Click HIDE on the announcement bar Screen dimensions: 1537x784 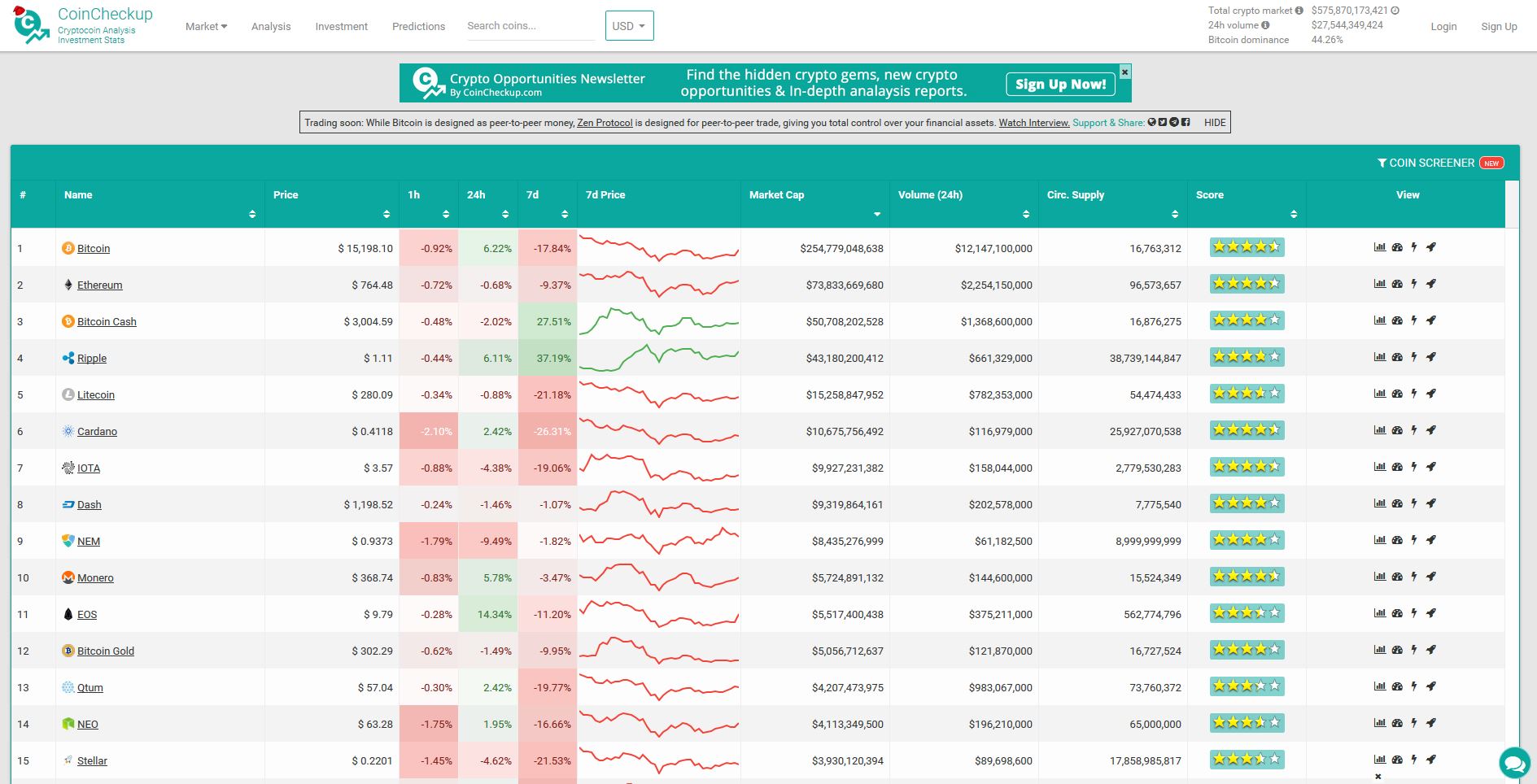point(1215,122)
